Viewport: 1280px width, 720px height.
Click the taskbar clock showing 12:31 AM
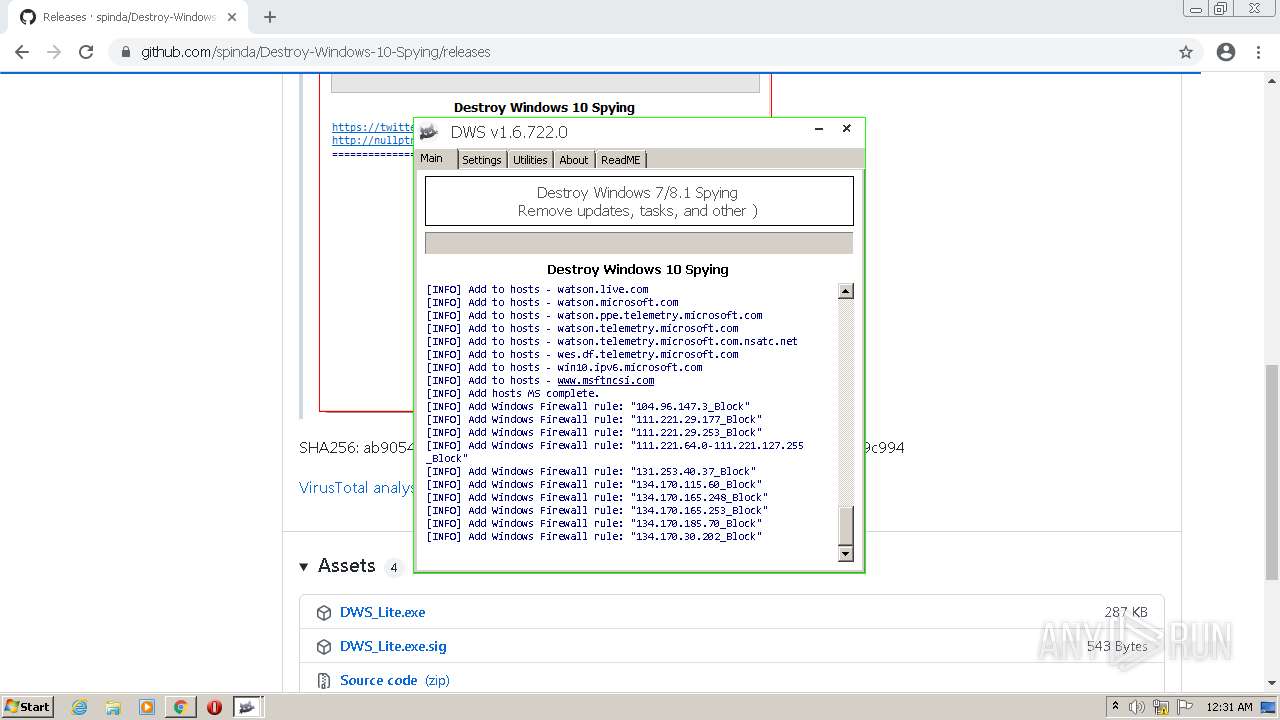(1229, 707)
